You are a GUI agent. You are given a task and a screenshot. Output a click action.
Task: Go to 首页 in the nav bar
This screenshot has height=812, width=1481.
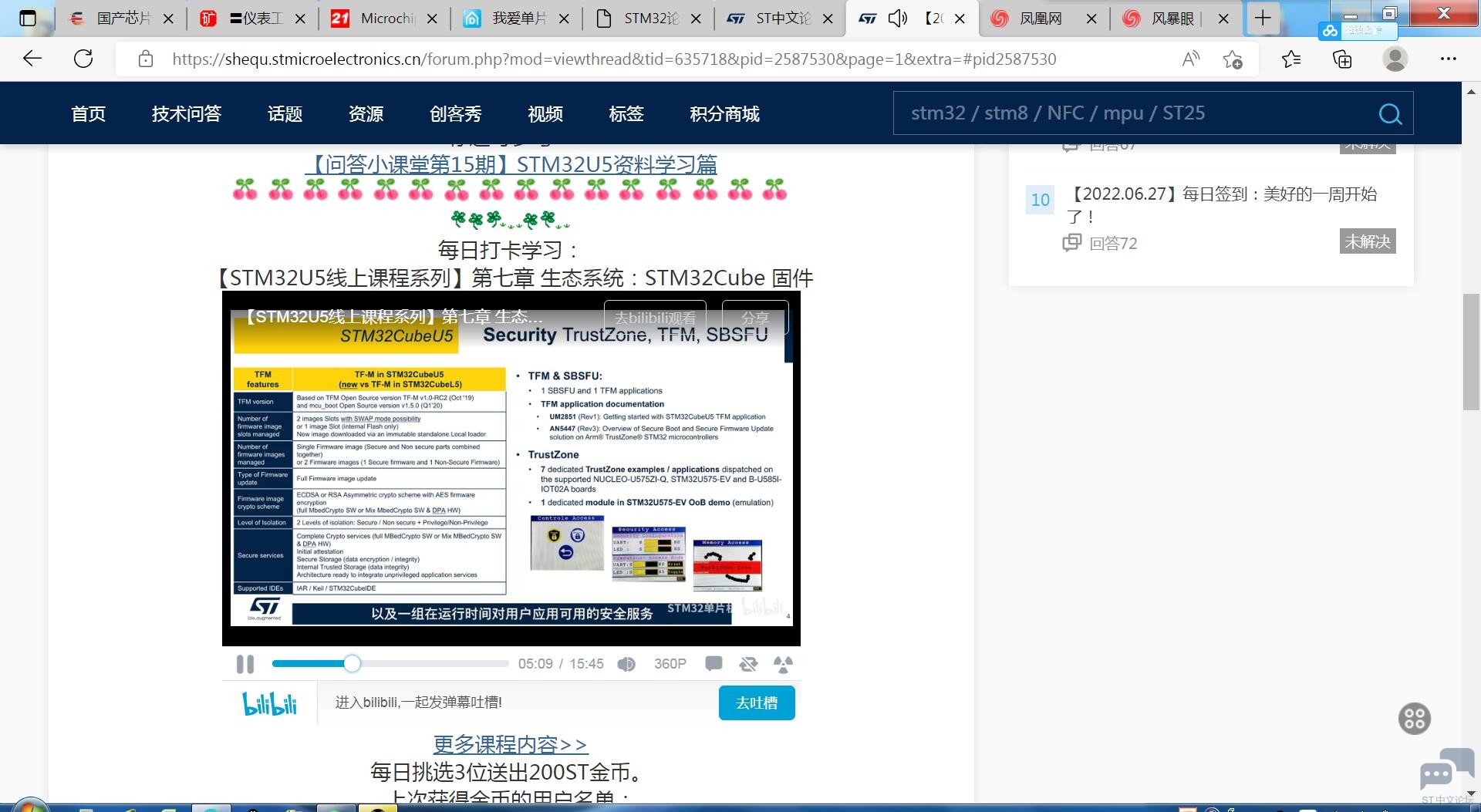[88, 114]
